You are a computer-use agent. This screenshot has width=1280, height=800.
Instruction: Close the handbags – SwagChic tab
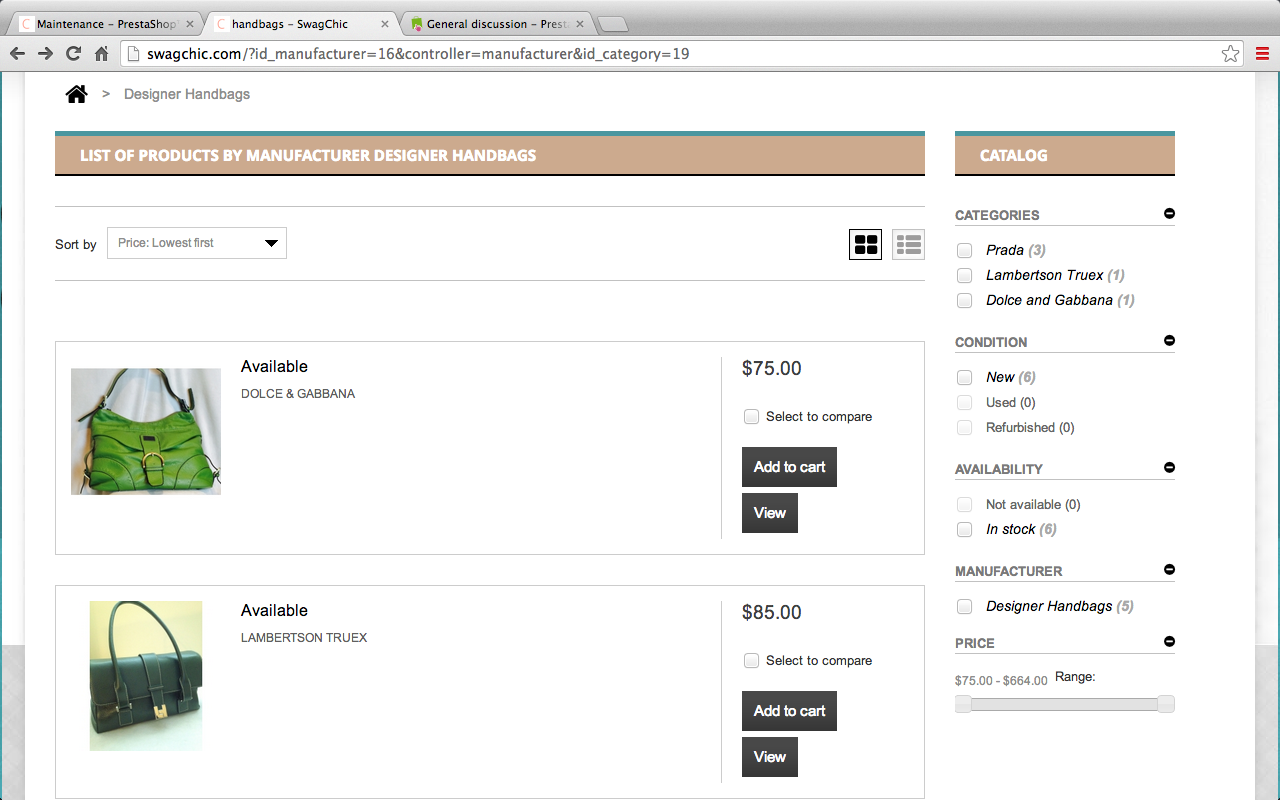coord(385,24)
